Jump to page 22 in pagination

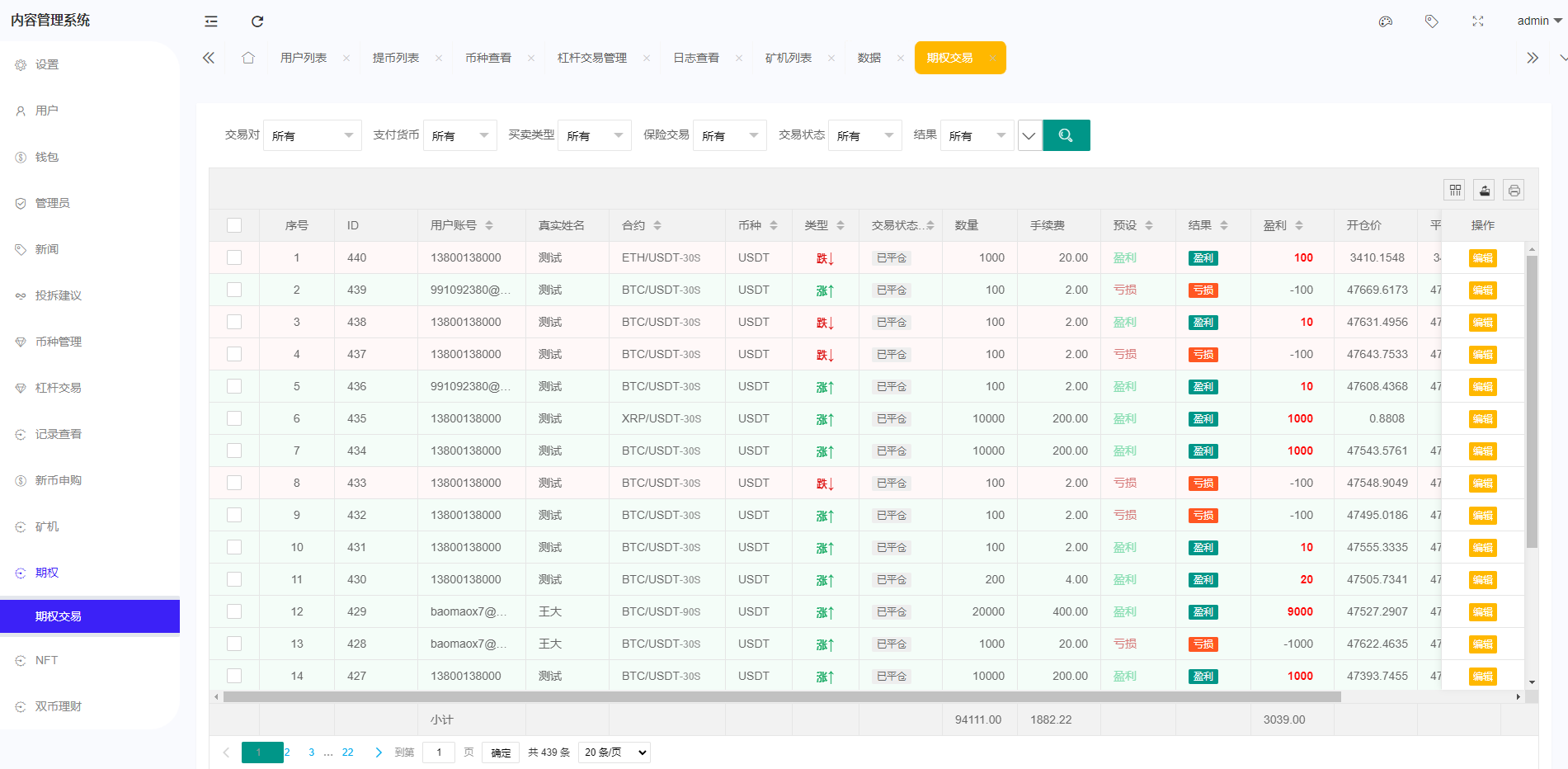coord(347,752)
